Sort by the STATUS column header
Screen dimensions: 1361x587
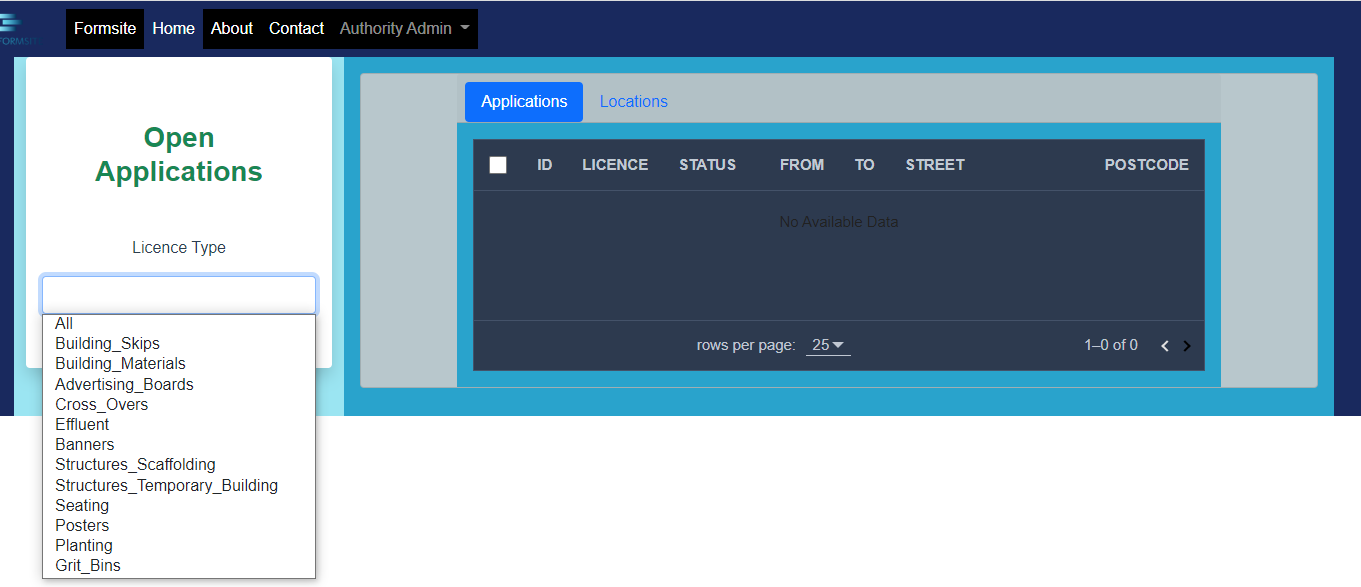(706, 164)
